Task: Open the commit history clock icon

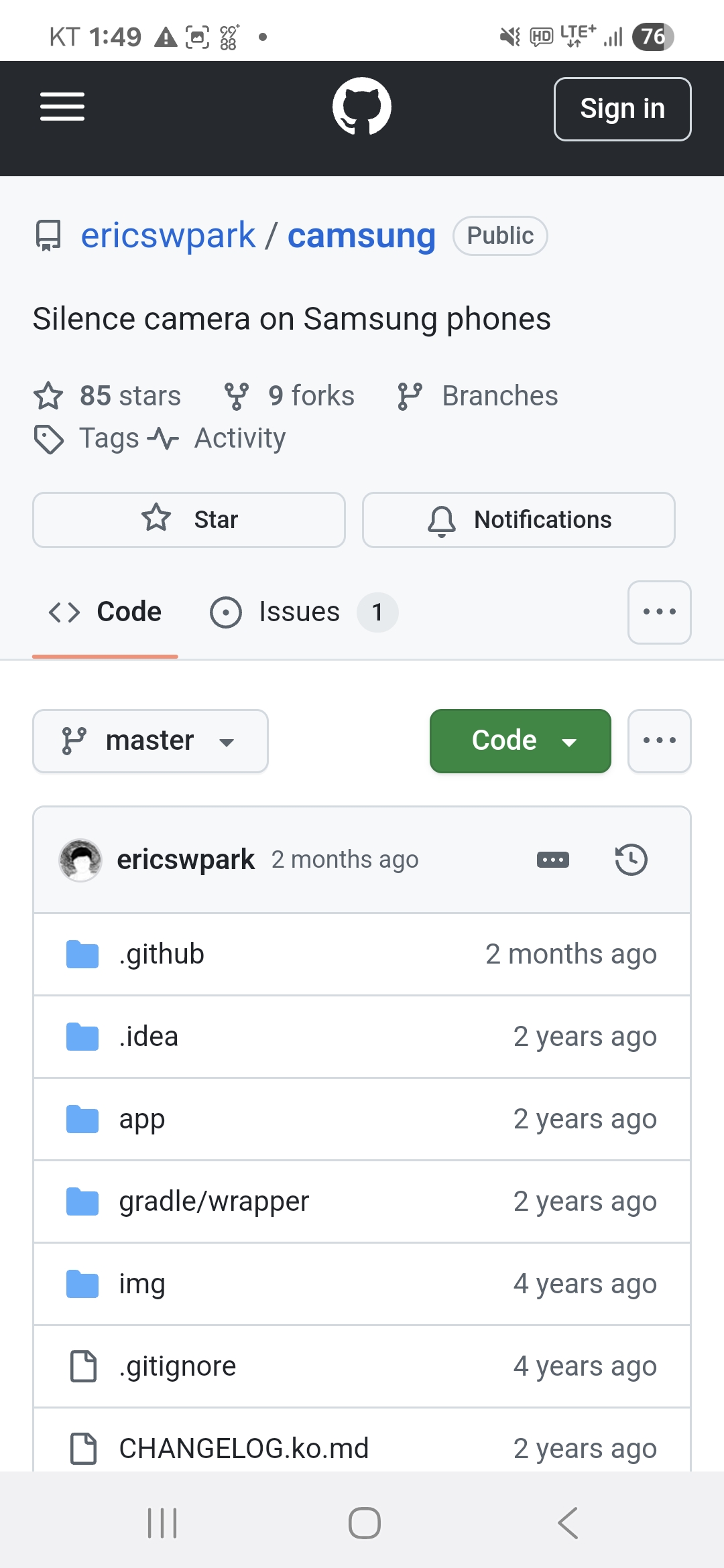Action: click(631, 860)
